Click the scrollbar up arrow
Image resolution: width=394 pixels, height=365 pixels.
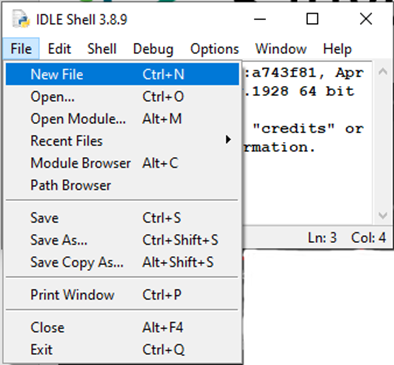click(x=383, y=71)
